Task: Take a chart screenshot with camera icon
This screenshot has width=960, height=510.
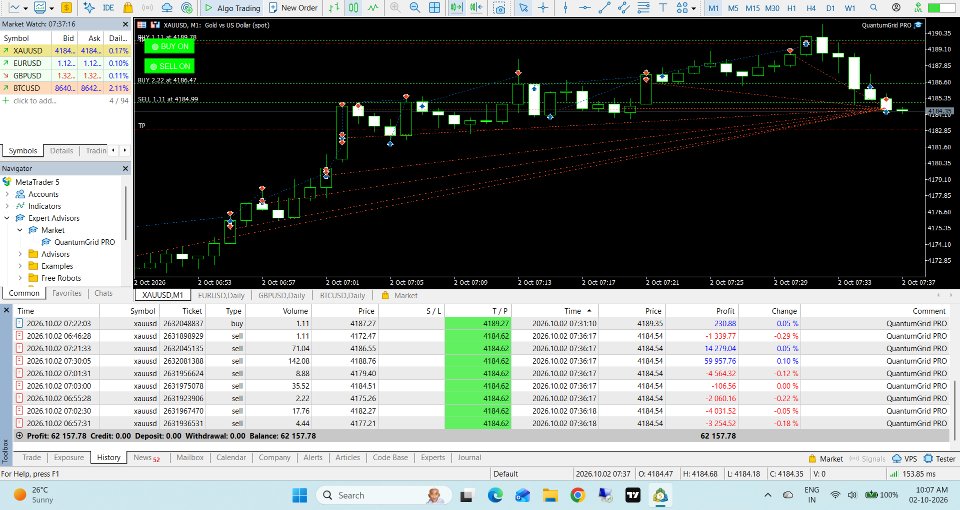Action: tap(500, 8)
